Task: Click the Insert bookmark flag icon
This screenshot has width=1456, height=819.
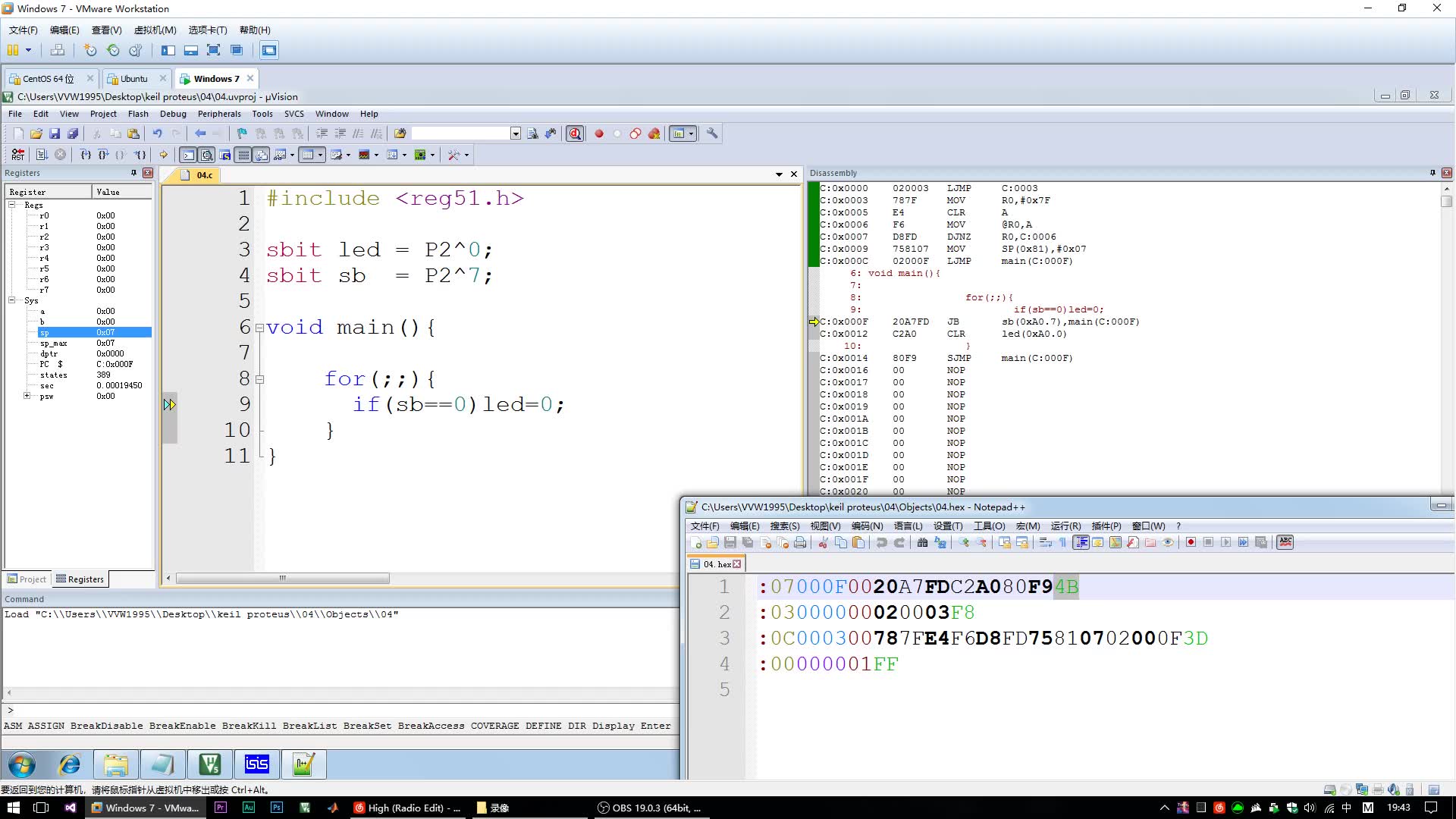Action: coord(242,133)
